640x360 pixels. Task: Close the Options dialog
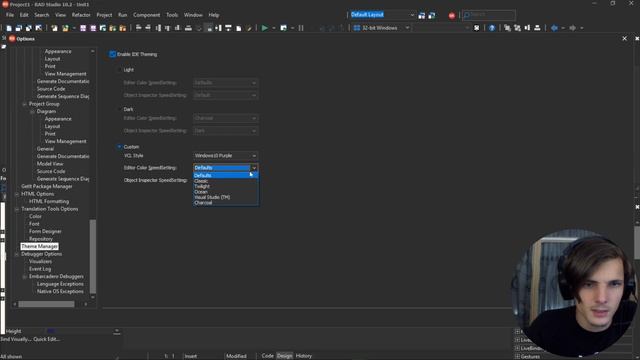[624, 38]
